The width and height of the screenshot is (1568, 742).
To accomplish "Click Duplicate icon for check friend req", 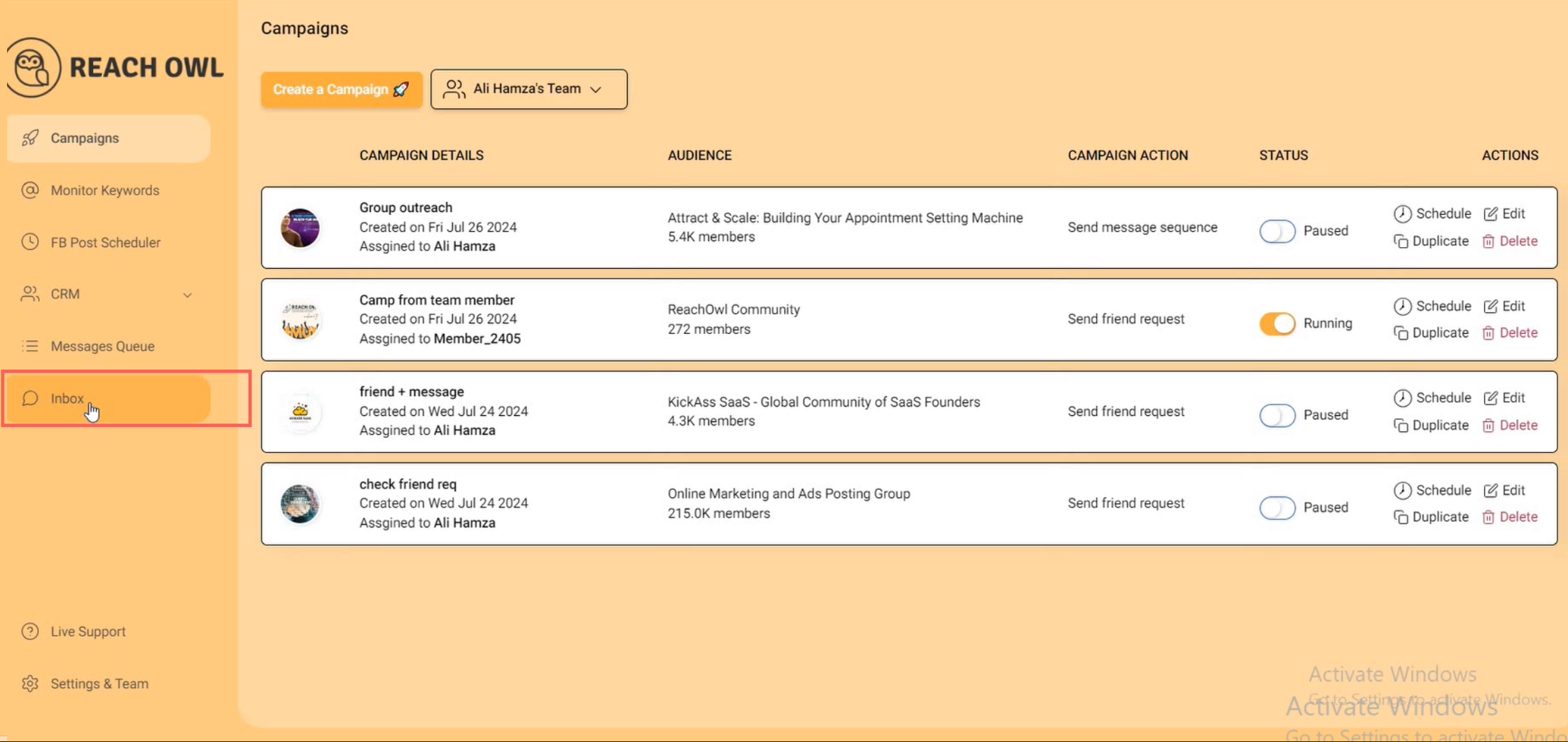I will pyautogui.click(x=1401, y=517).
